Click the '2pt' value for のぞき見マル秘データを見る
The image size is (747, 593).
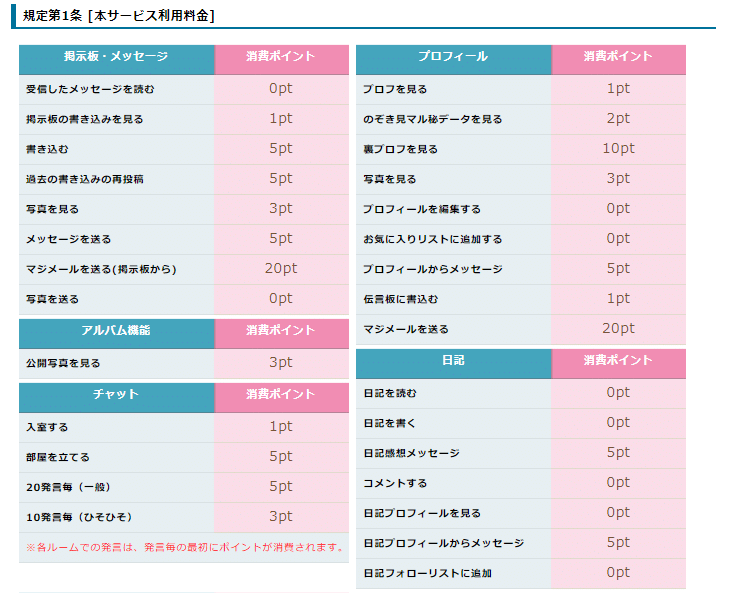click(x=618, y=119)
